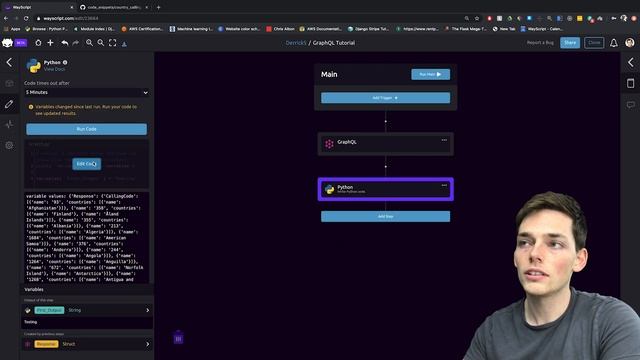640x360 pixels.
Task: Open the modules box icon in sidebar
Action: [x=9, y=83]
